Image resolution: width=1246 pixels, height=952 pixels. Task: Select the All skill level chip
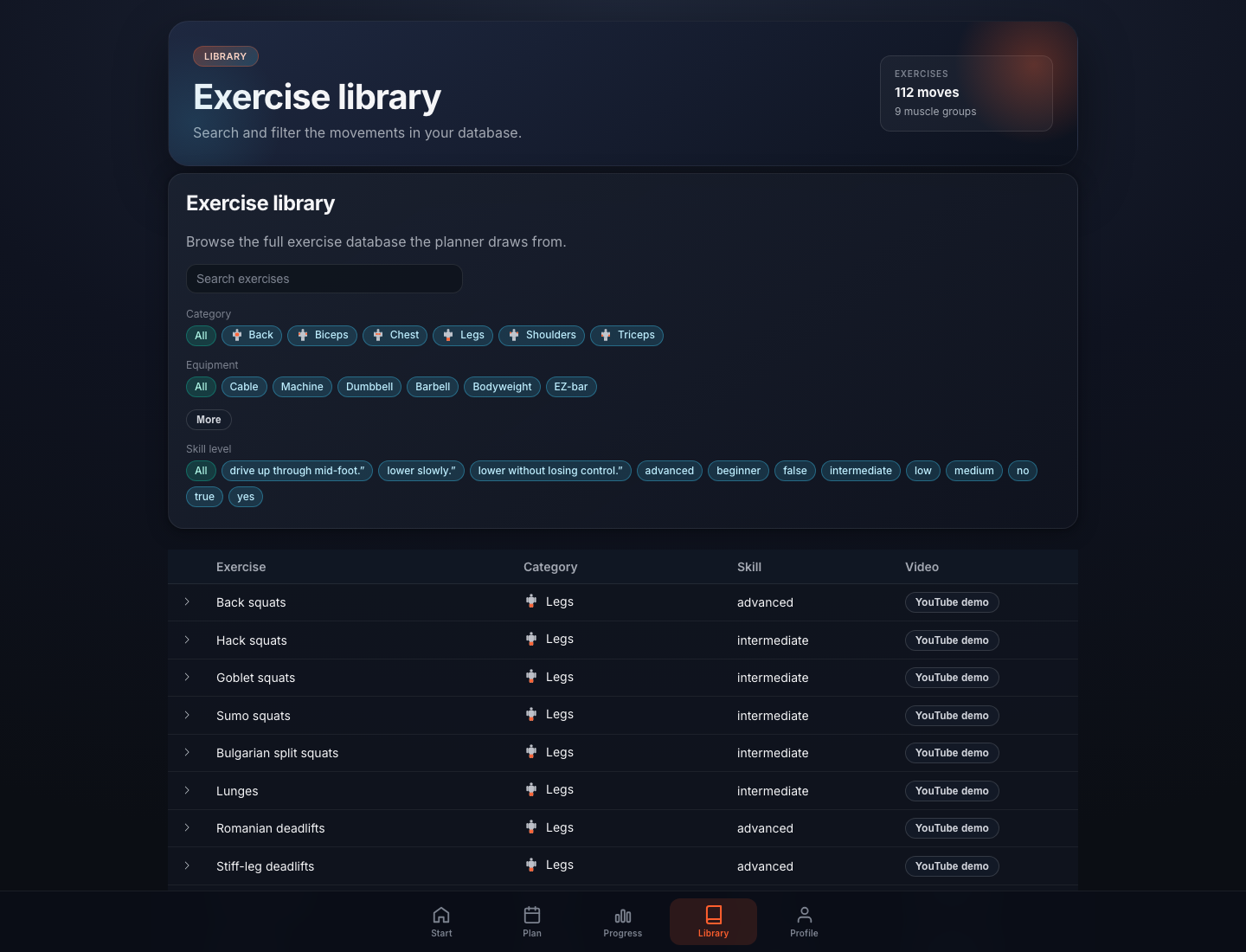click(201, 471)
